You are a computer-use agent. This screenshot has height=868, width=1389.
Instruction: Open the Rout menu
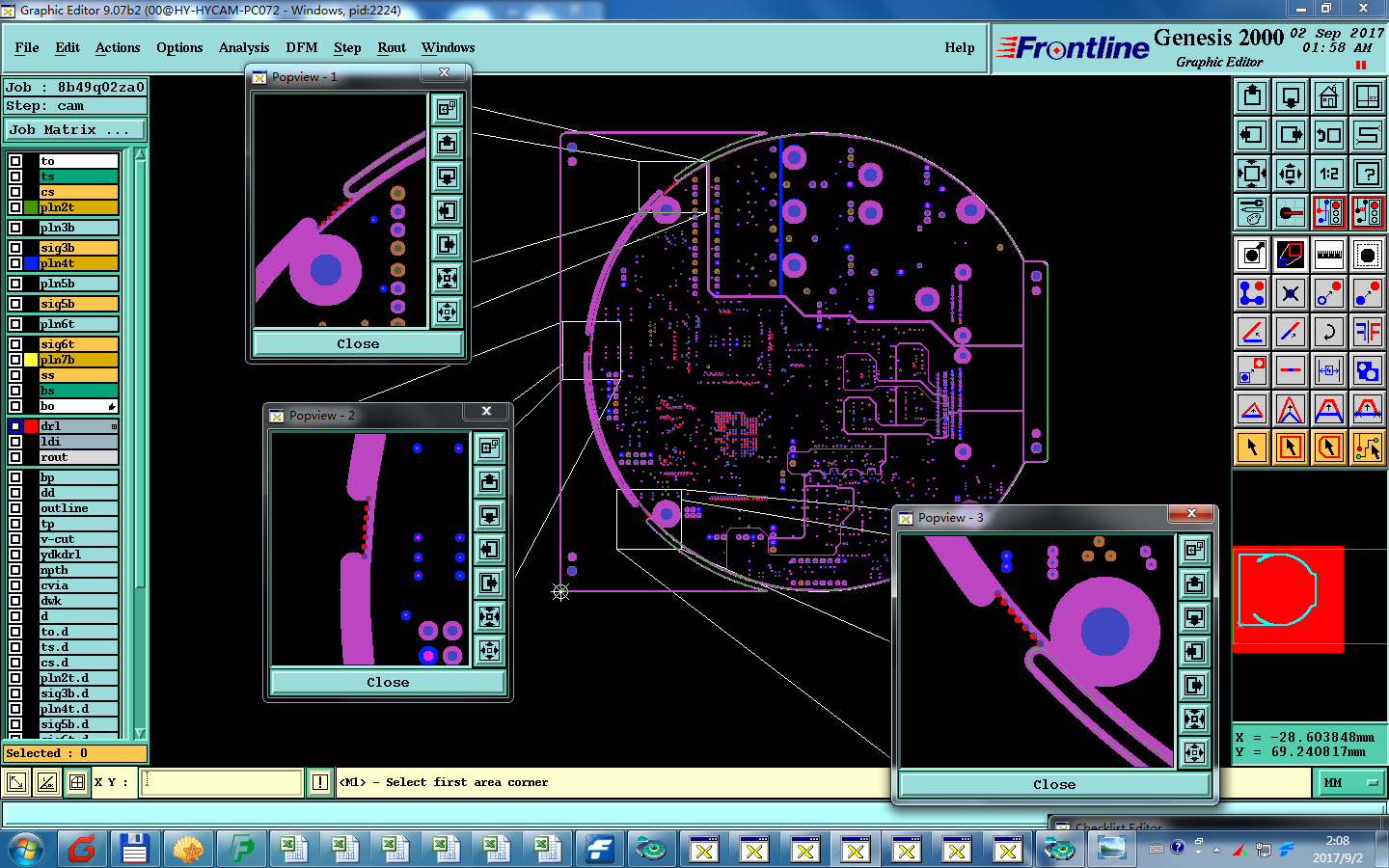[x=392, y=47]
